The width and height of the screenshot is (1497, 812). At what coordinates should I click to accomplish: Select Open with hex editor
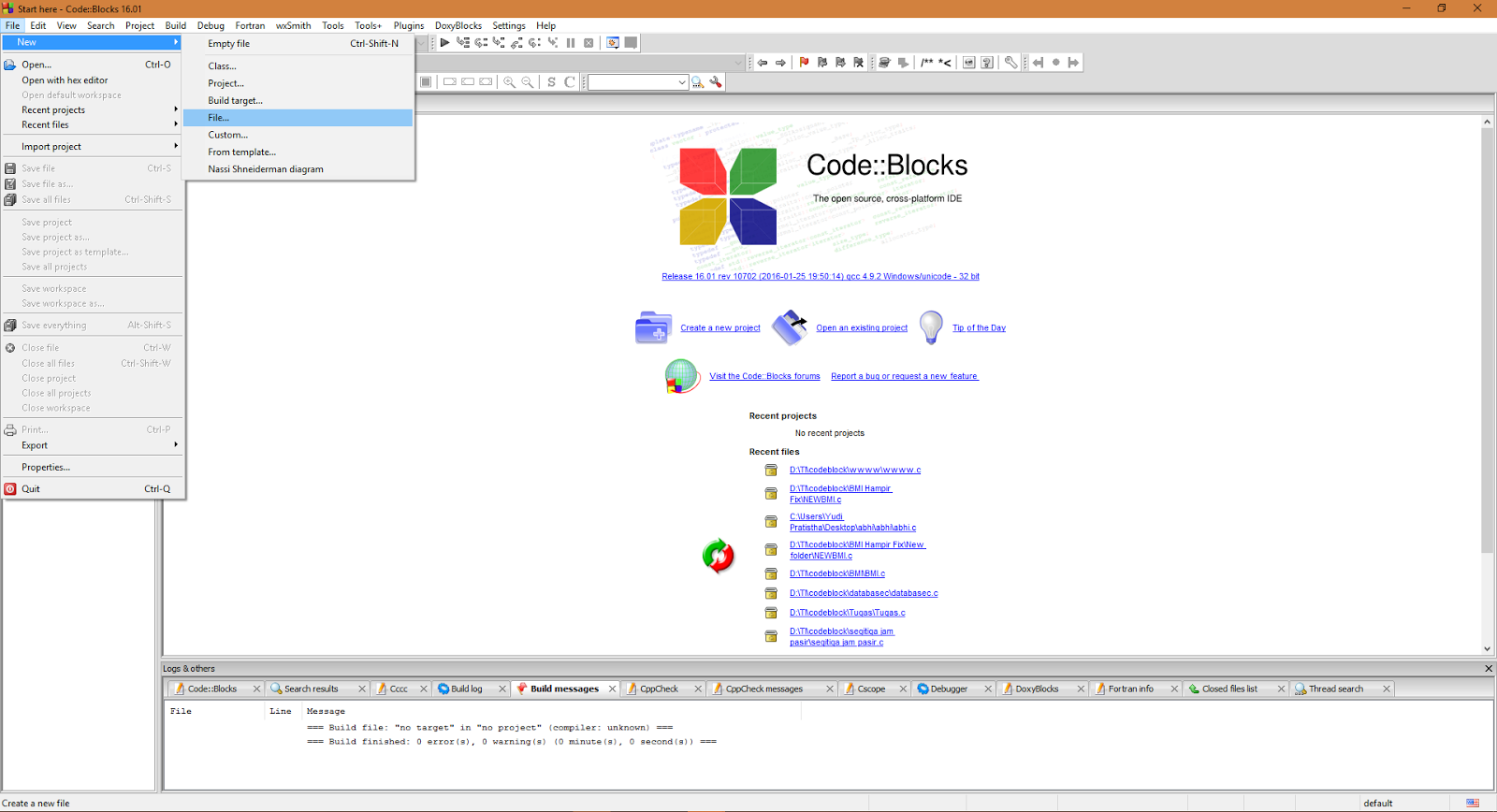[x=92, y=80]
